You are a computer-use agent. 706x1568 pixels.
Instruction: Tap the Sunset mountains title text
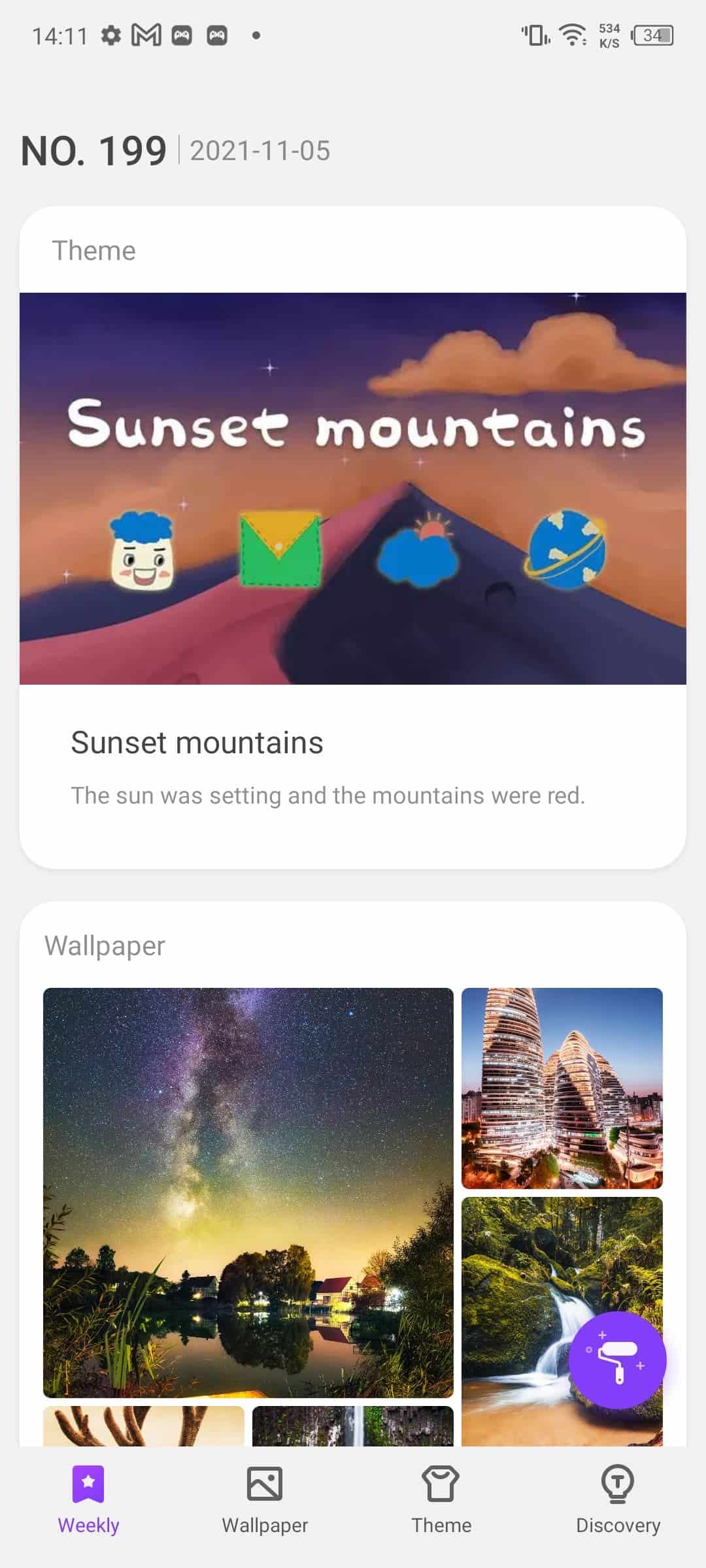pos(197,743)
